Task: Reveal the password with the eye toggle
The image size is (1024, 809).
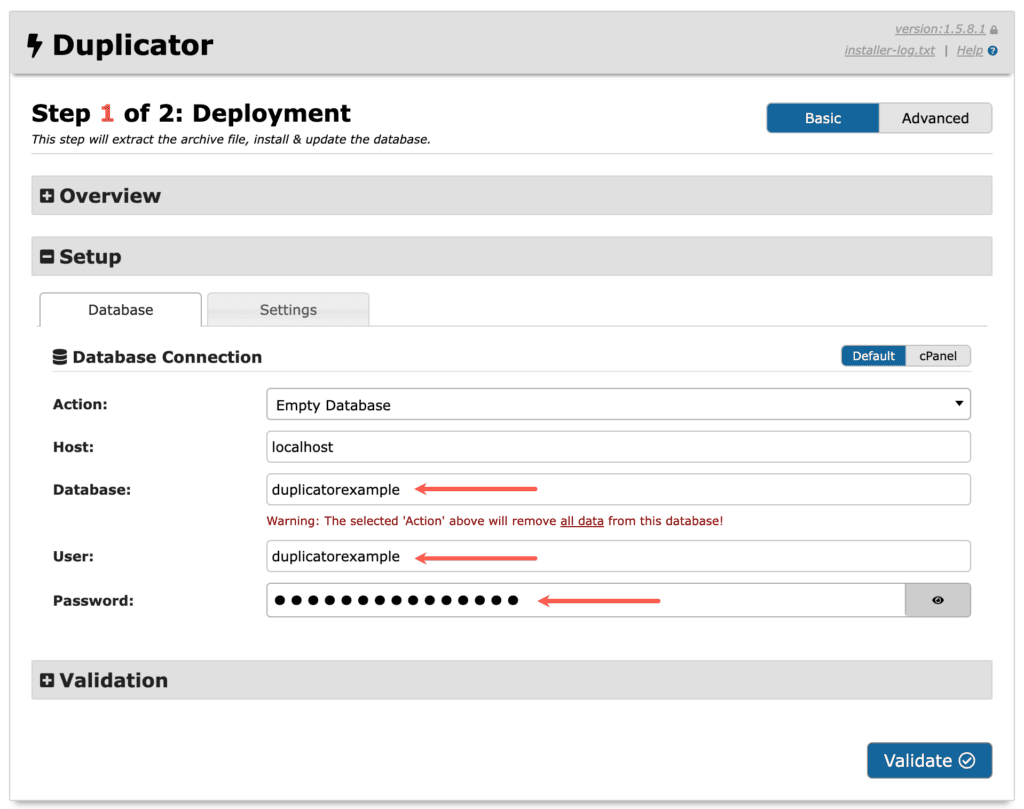Action: pos(938,600)
